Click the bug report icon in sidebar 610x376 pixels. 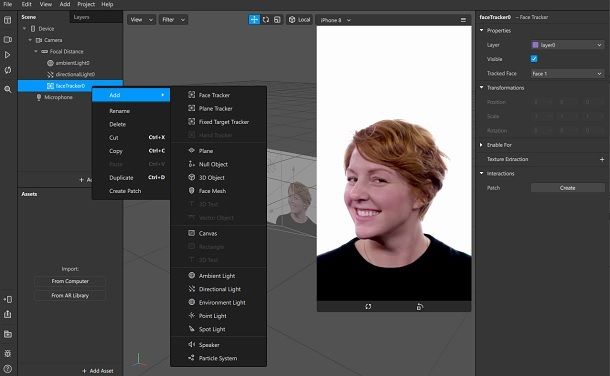7,353
